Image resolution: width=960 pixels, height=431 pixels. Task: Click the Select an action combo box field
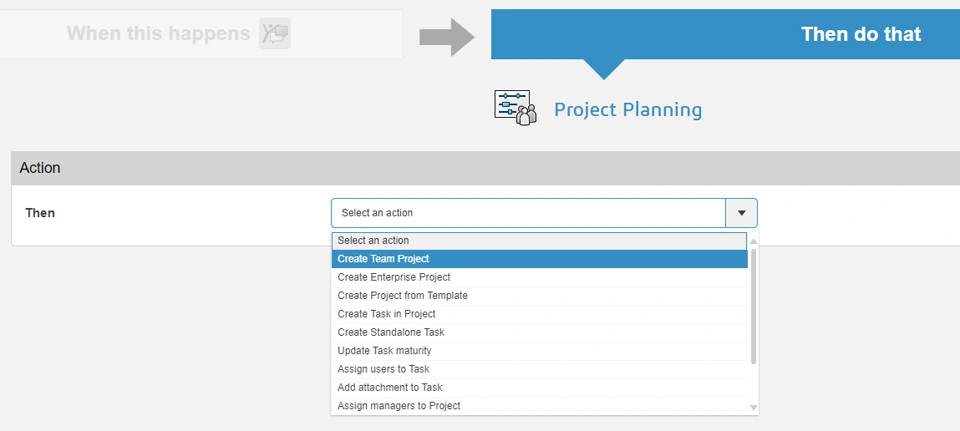[x=528, y=213]
